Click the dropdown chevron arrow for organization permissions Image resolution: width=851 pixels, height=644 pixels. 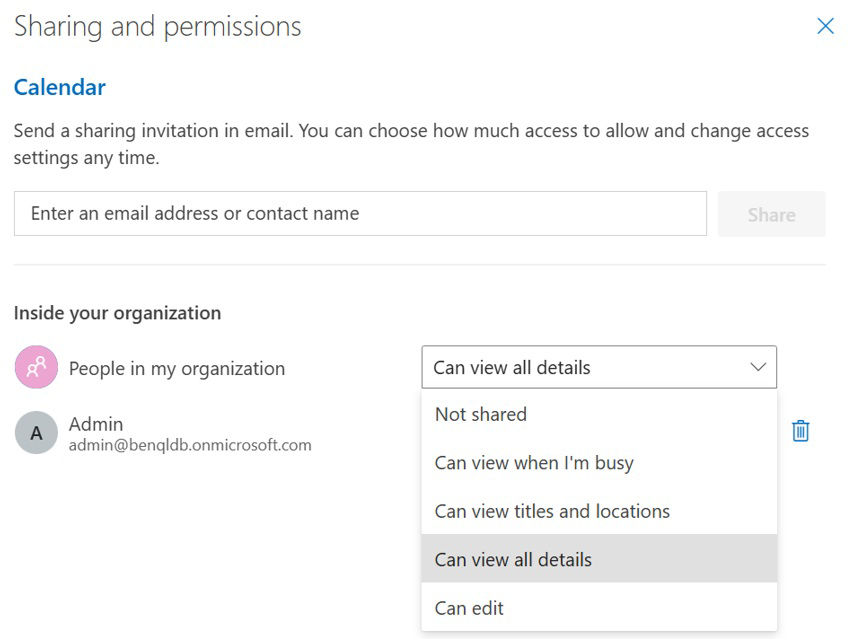[758, 367]
